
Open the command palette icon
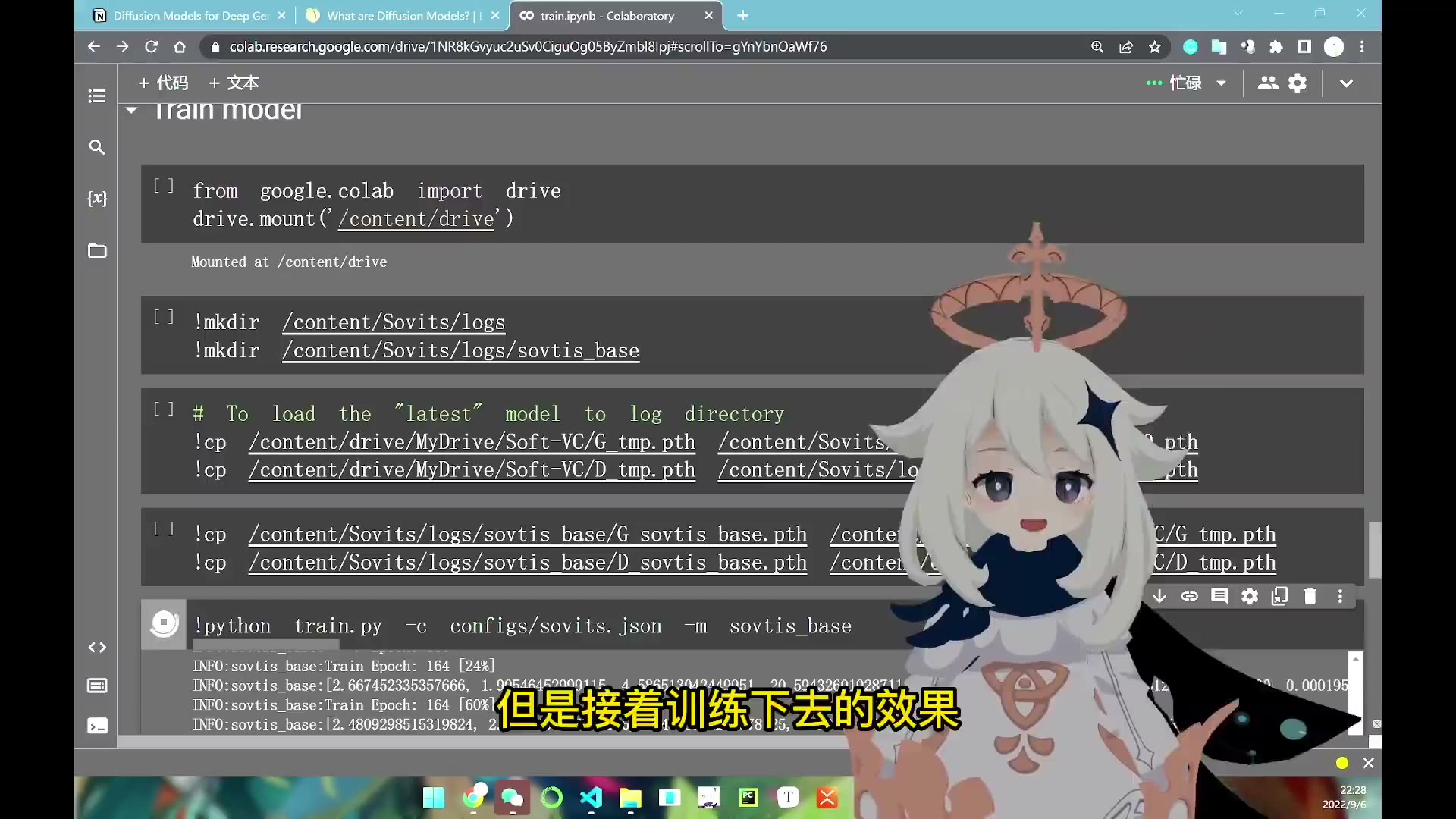pos(97,686)
